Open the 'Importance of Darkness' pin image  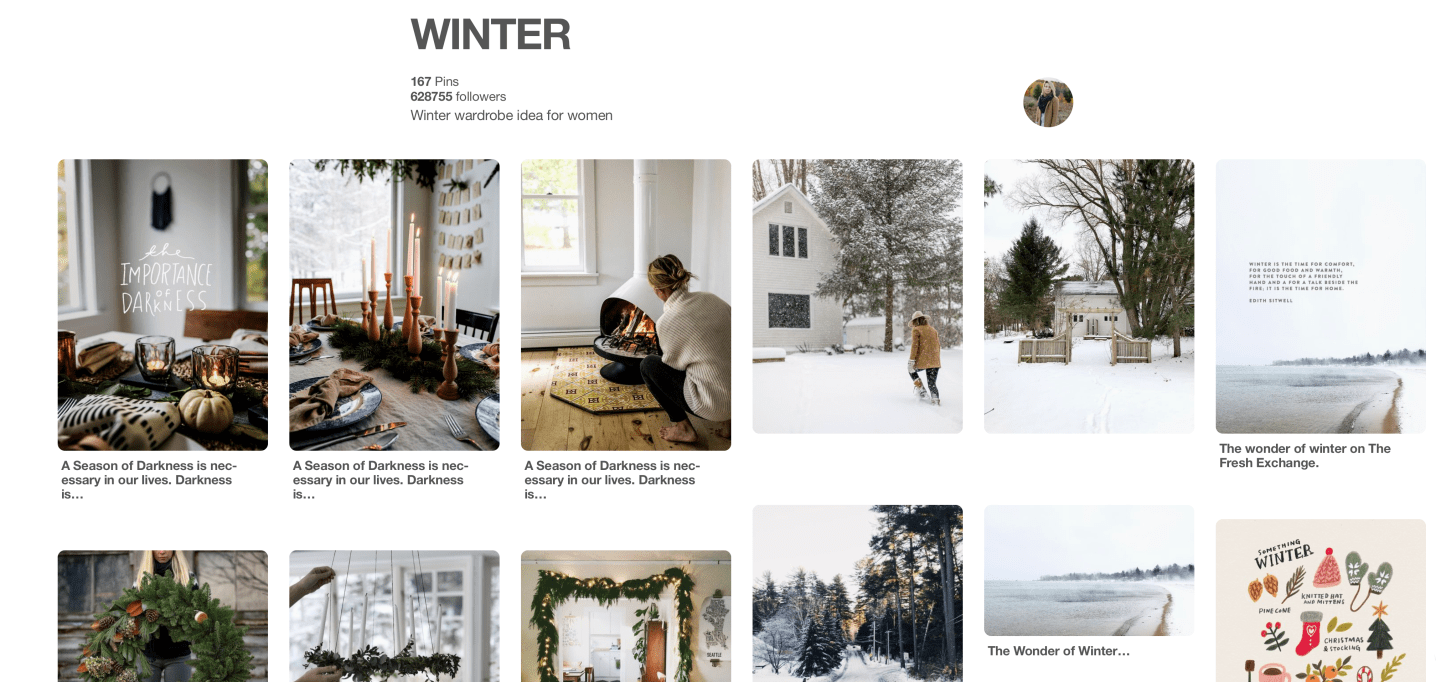pos(163,305)
